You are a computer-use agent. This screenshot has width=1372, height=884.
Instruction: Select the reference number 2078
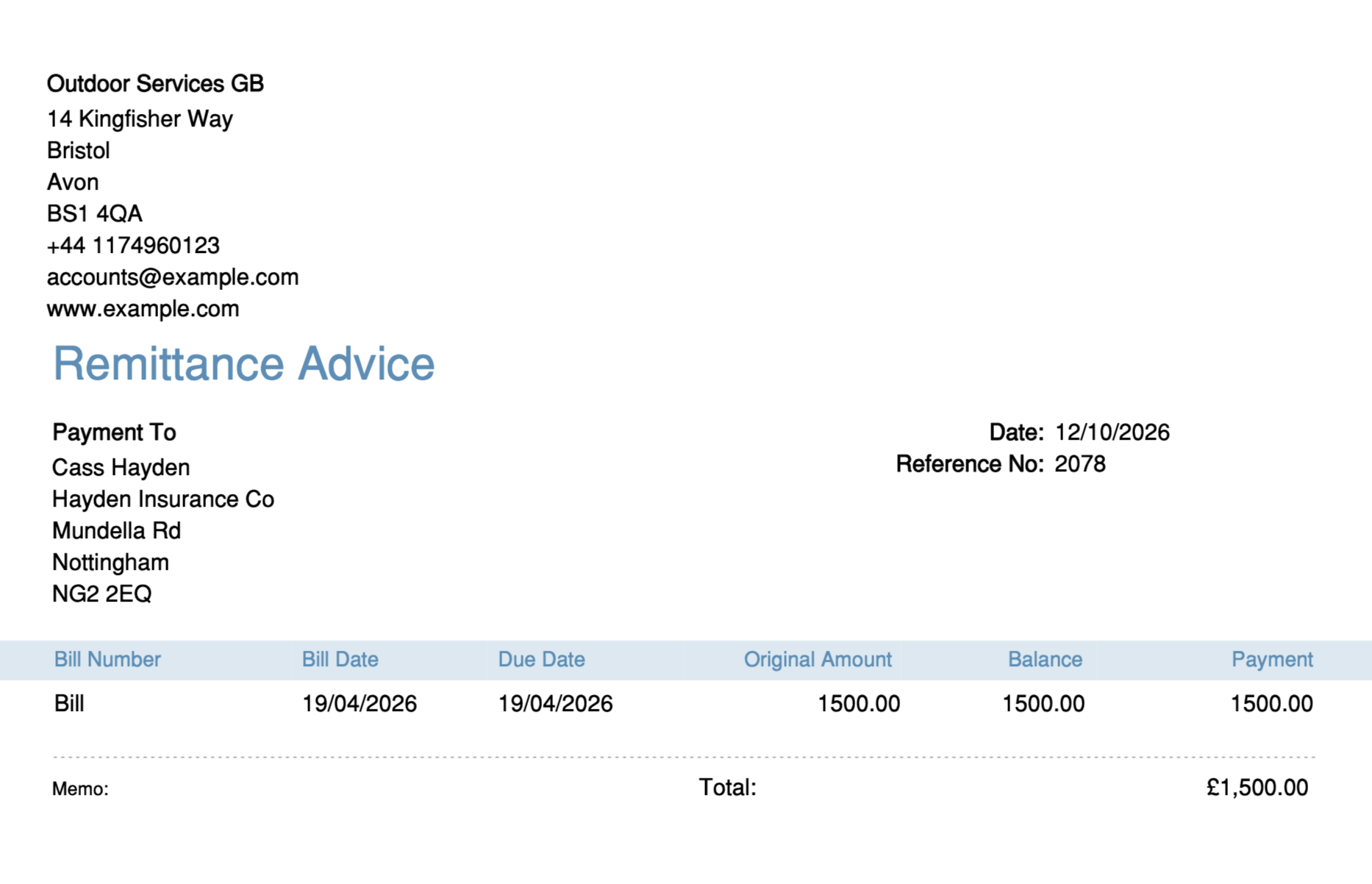[1080, 464]
